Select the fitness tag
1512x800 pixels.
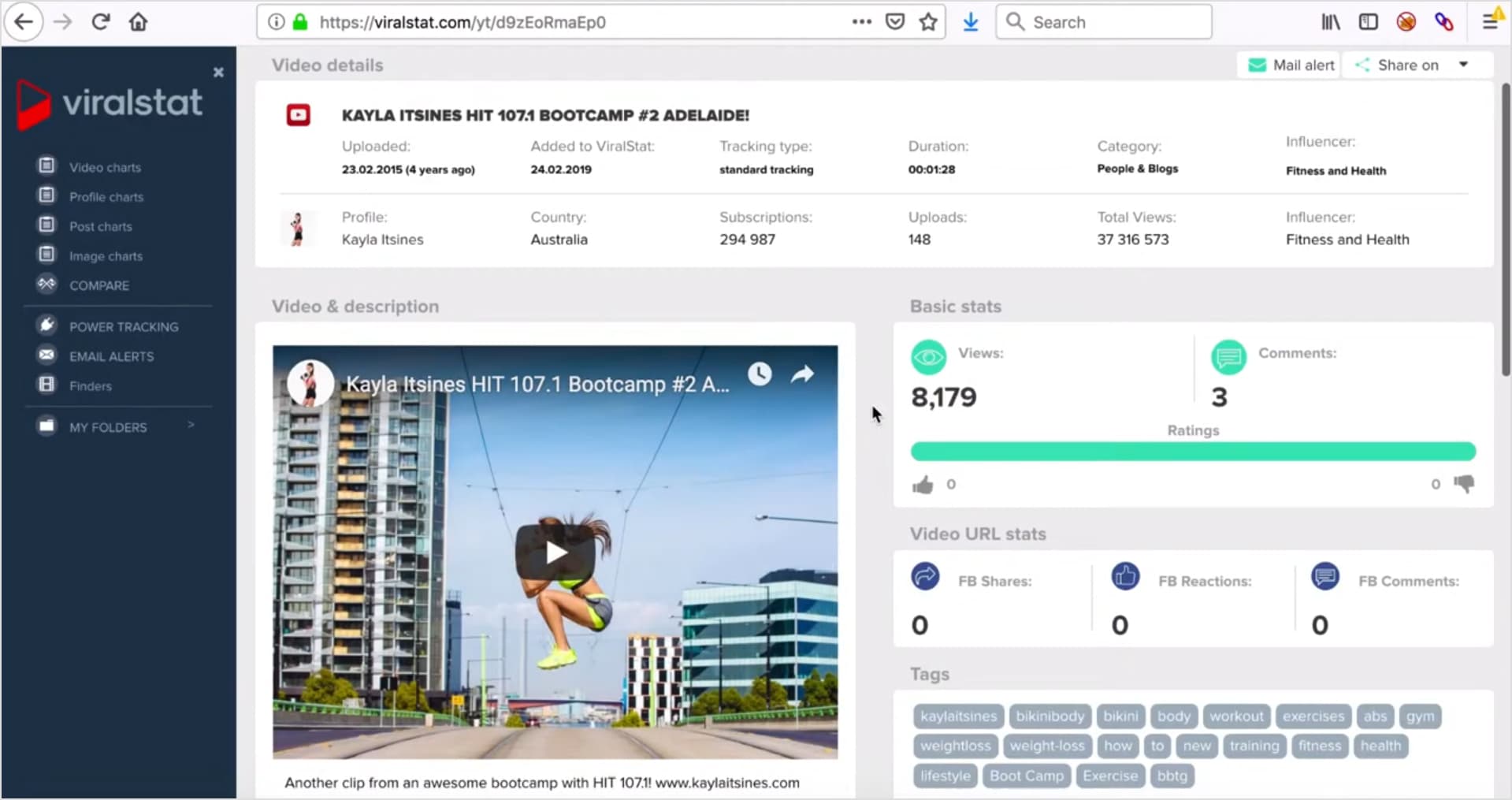click(1320, 746)
